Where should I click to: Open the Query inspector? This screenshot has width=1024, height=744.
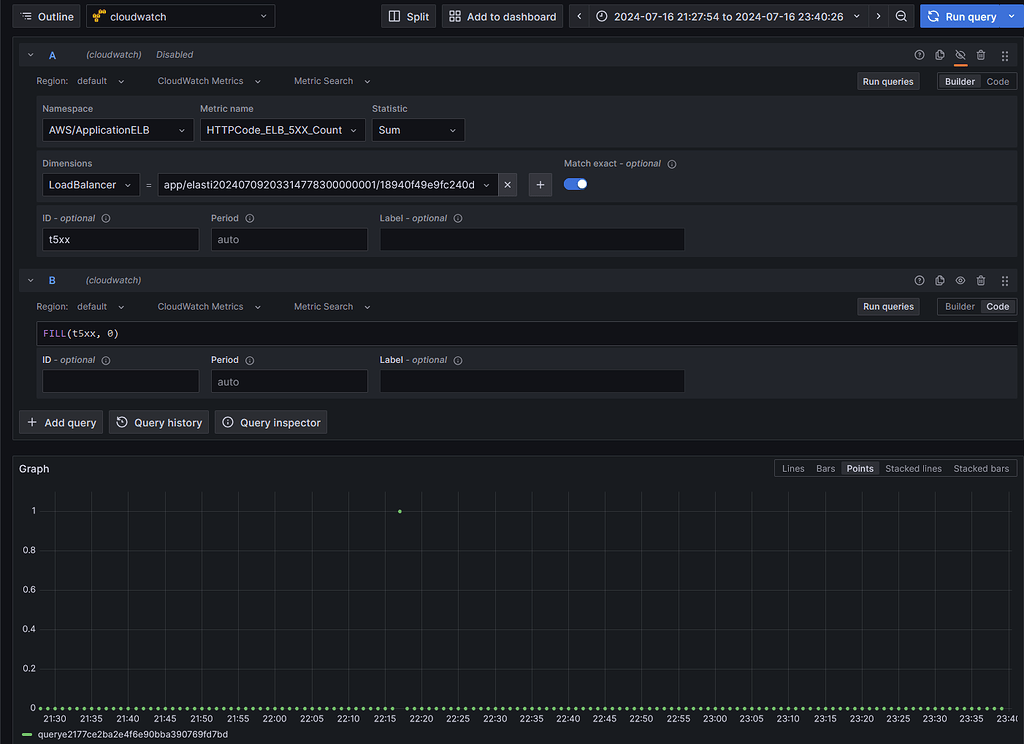[x=270, y=422]
